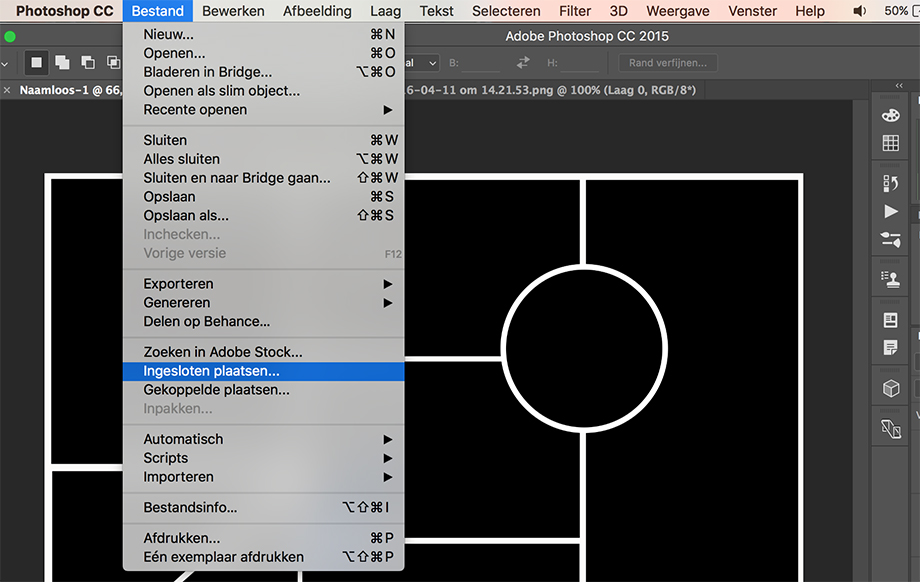Select Sluiten en naar Bridge gaan...

coord(263,178)
